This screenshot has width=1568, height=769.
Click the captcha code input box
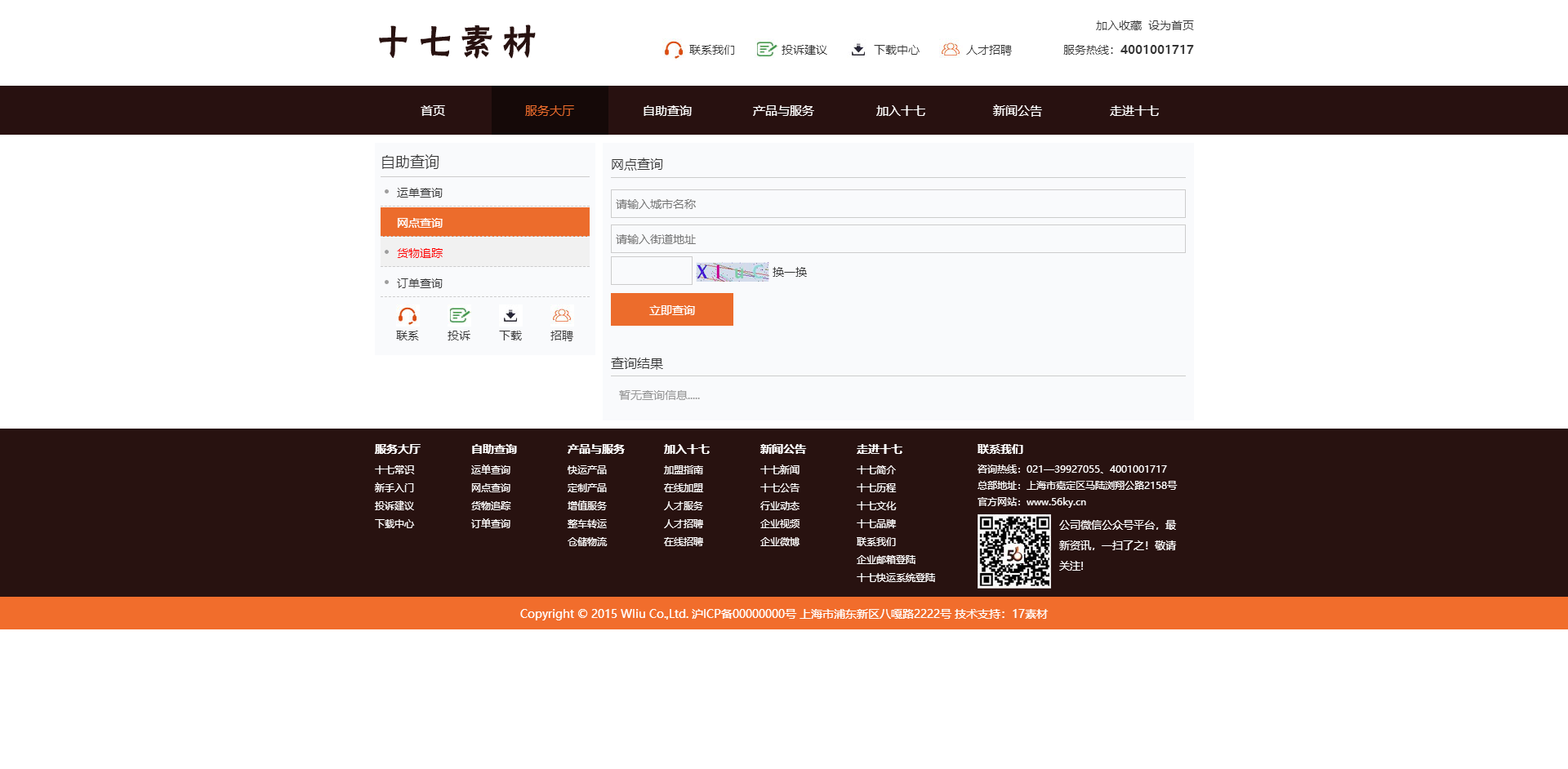pyautogui.click(x=652, y=271)
